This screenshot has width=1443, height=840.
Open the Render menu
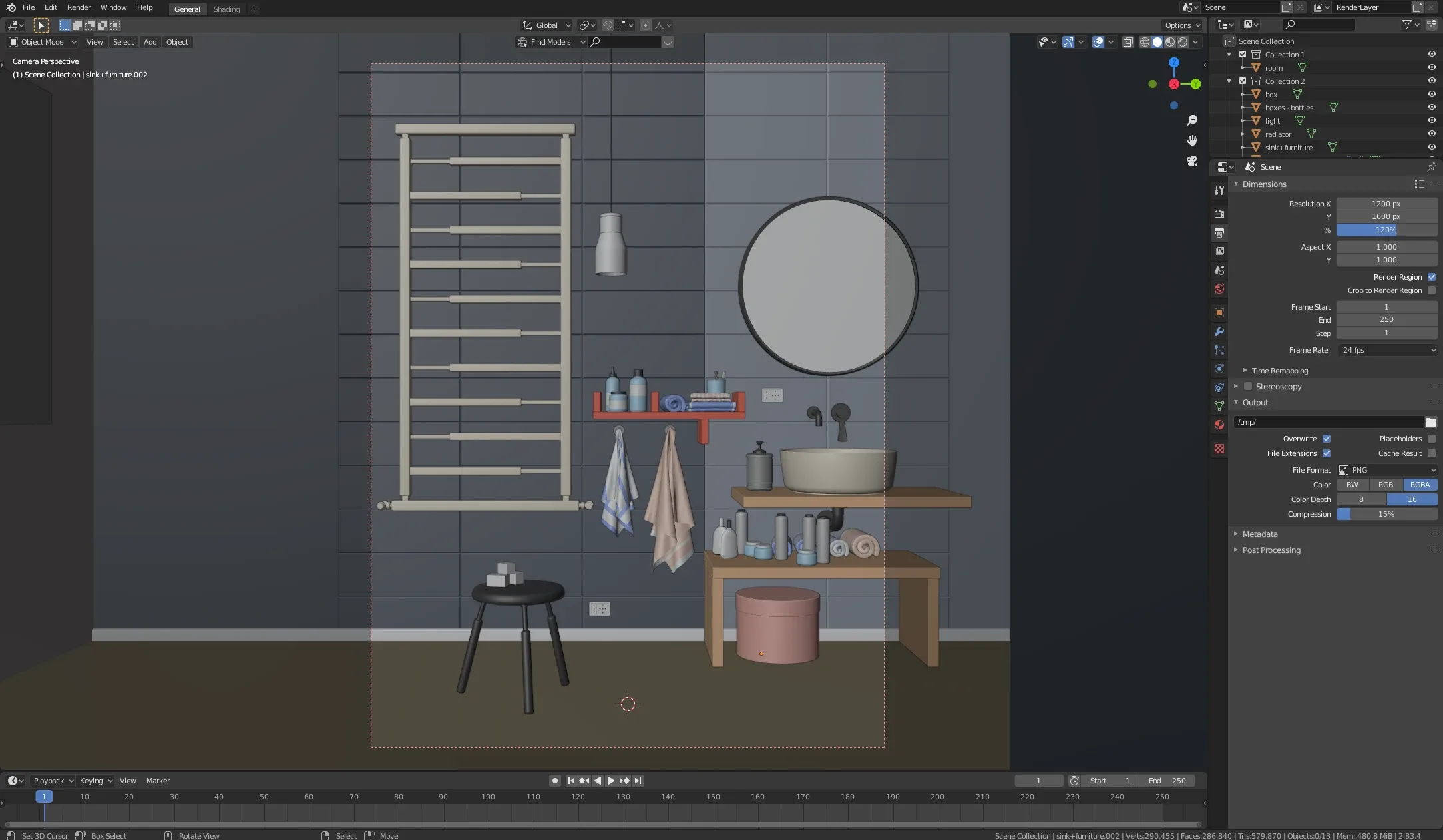pos(79,7)
